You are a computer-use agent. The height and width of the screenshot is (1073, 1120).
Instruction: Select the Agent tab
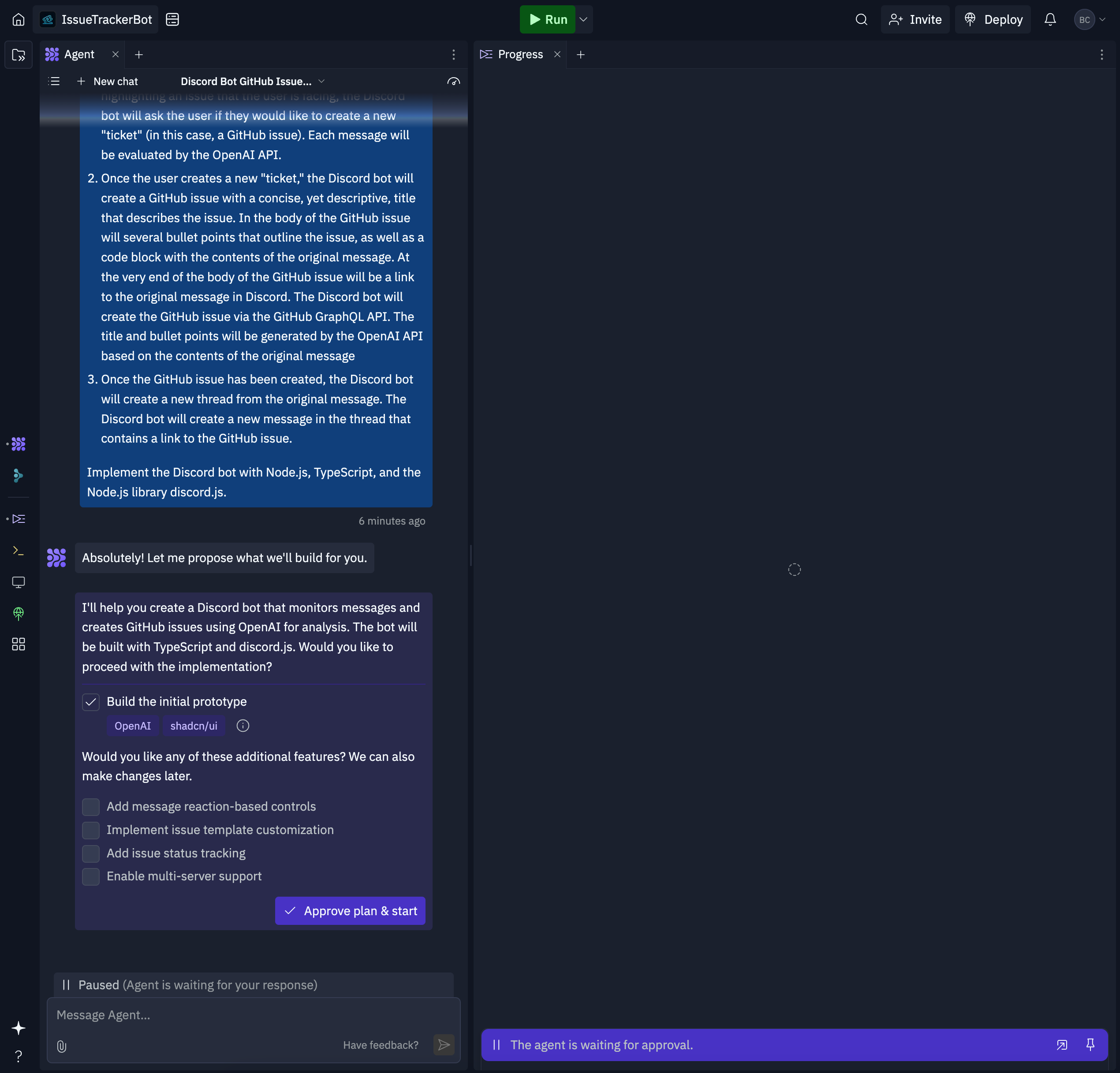click(x=78, y=54)
